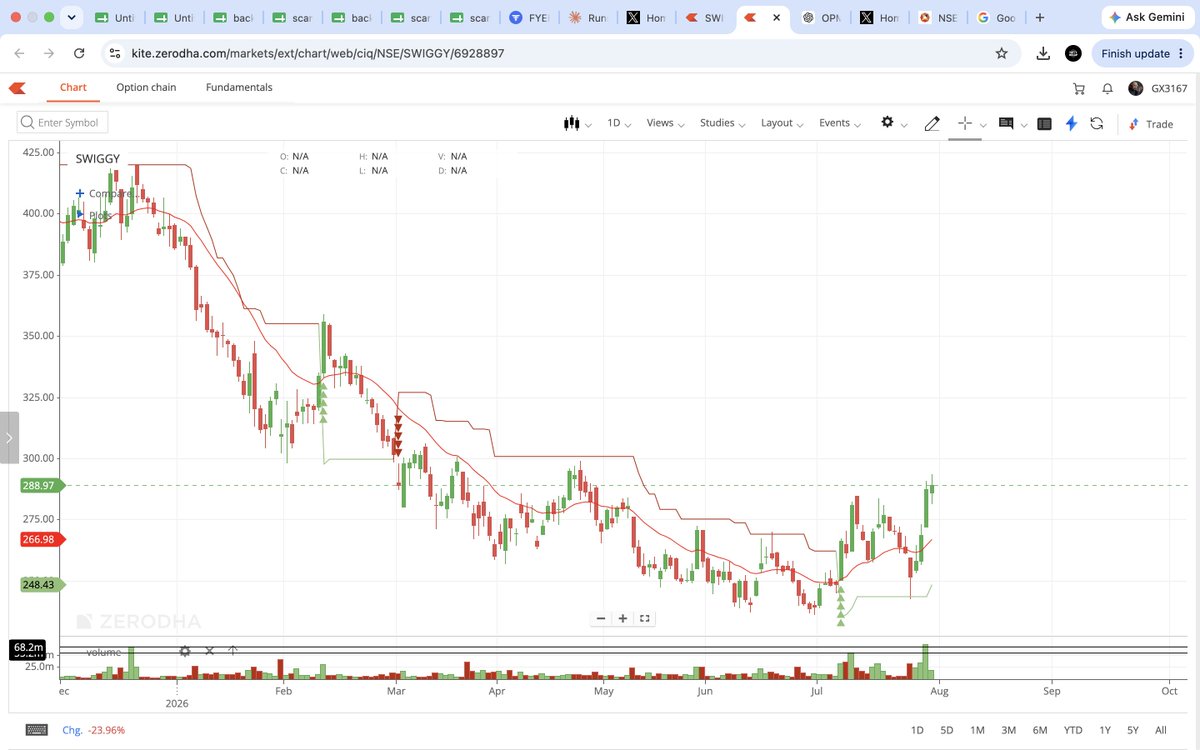
Task: Click the Ask Gemini button
Action: pos(1146,18)
